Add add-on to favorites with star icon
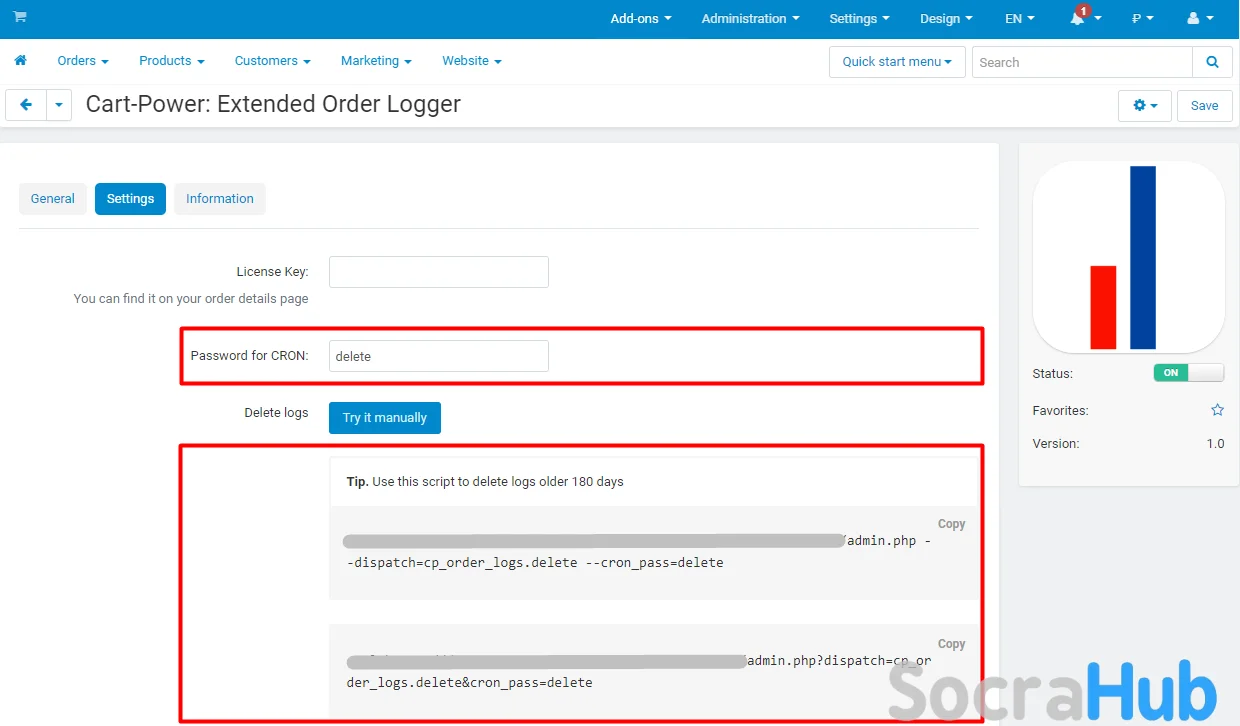 coord(1217,410)
